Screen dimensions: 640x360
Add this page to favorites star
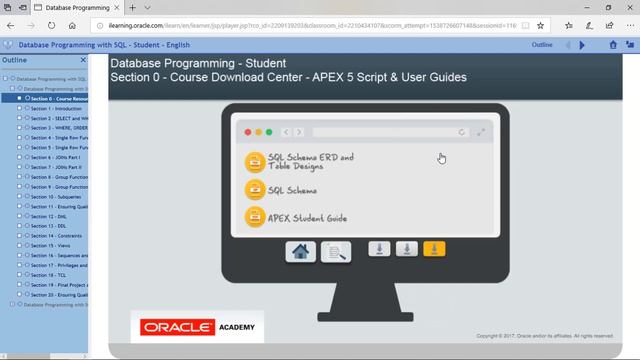540,25
